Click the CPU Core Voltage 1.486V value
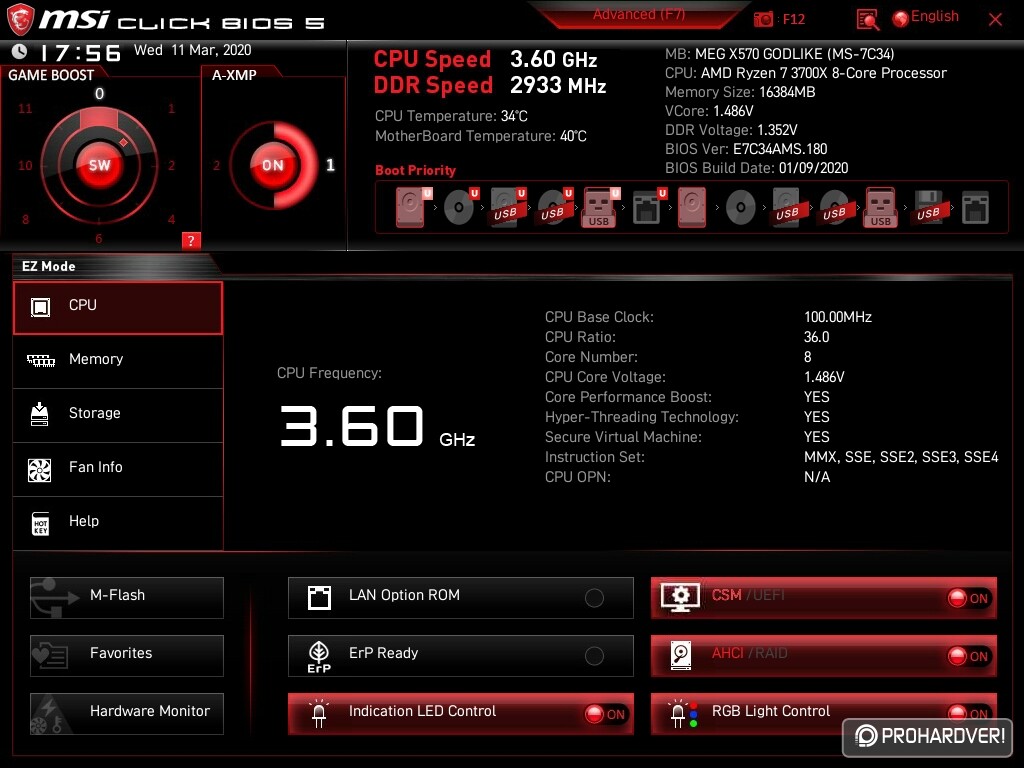Screen dimensions: 1024x768 (824, 377)
